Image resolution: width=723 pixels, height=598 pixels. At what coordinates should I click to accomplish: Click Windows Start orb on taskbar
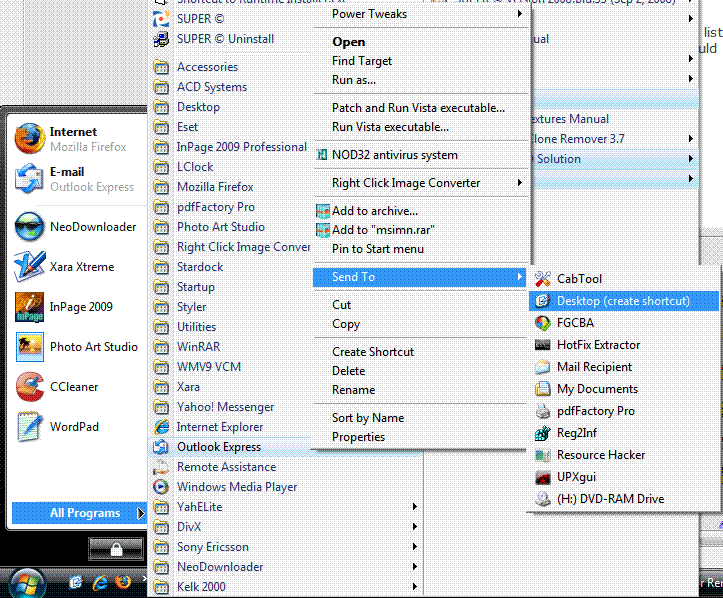(26, 583)
